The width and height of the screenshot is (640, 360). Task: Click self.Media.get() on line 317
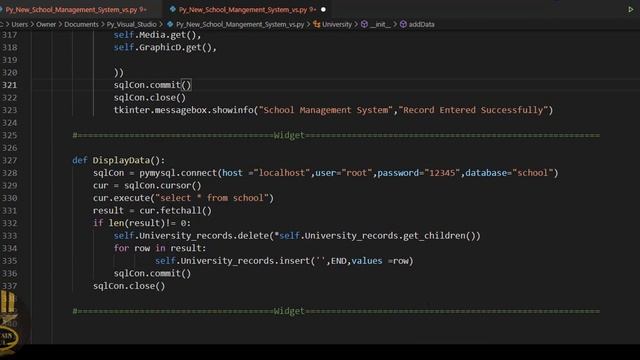pyautogui.click(x=155, y=35)
